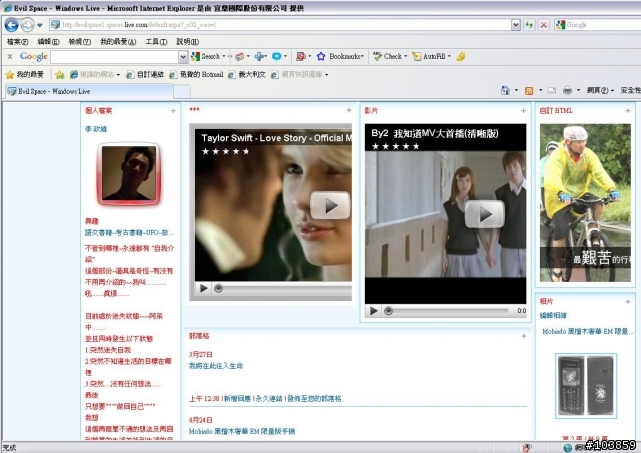This screenshot has width=641, height=453.
Task: Click the Mobiado phone photo thumbnail
Action: coord(586,386)
